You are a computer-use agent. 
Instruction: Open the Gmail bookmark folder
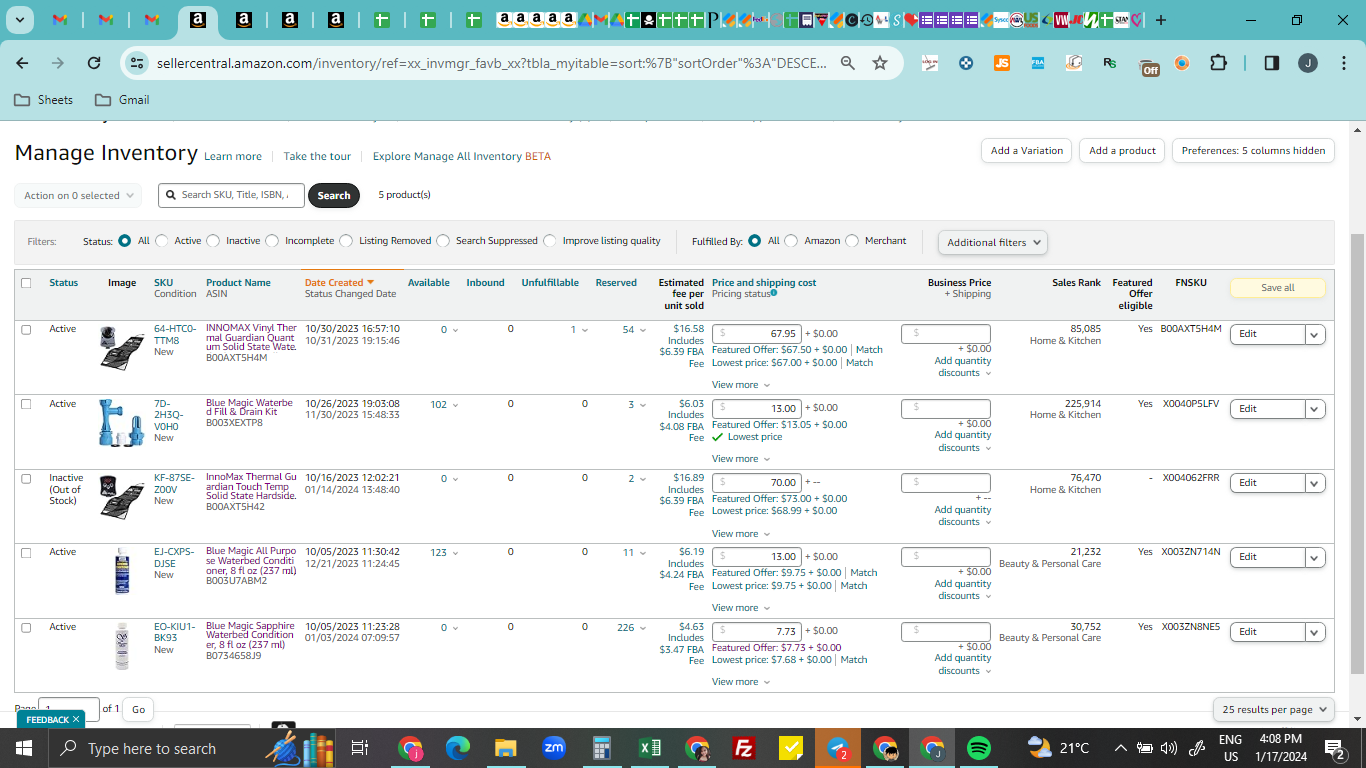tap(122, 100)
